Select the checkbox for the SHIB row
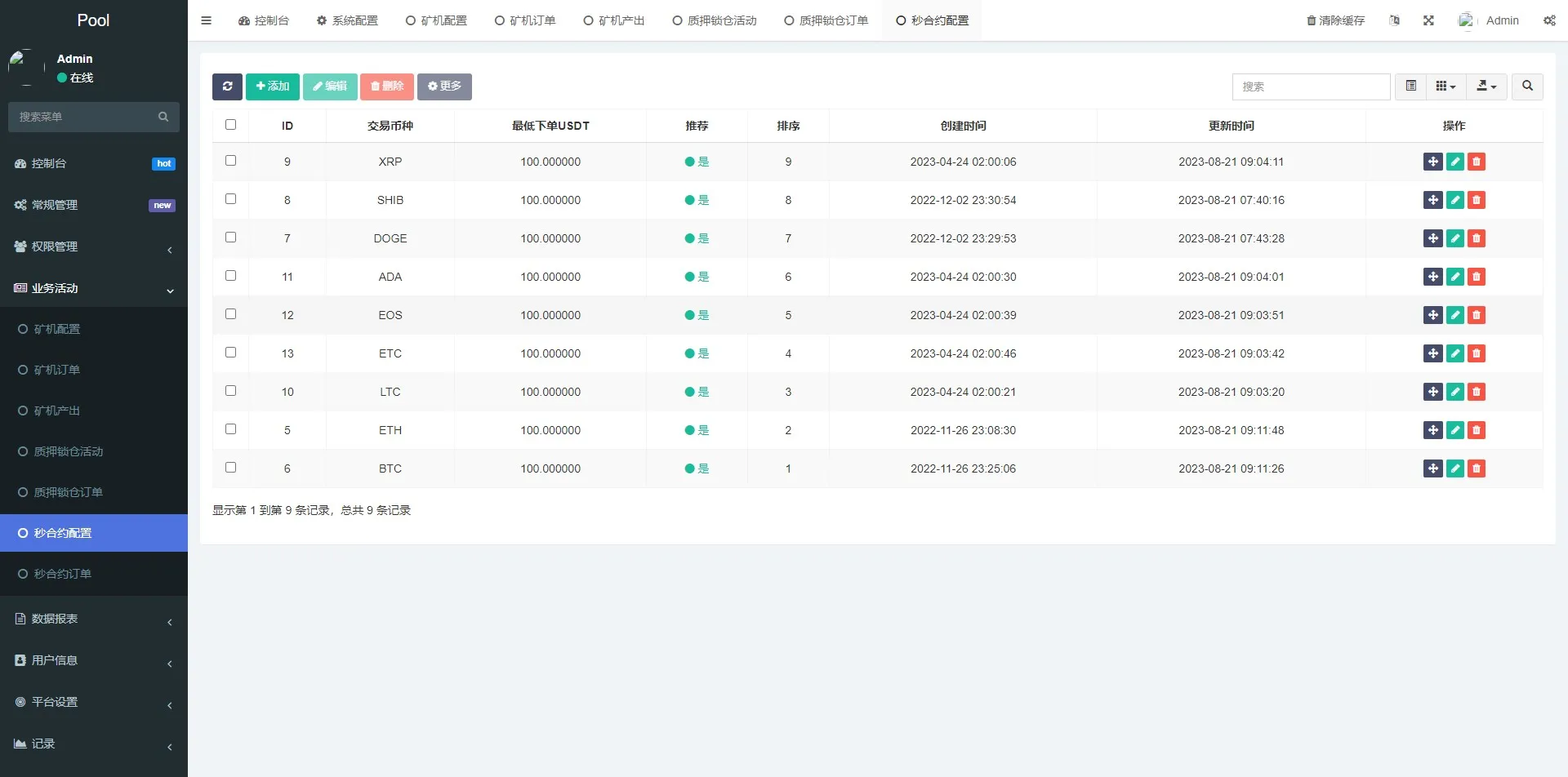Image resolution: width=1568 pixels, height=777 pixels. click(230, 199)
